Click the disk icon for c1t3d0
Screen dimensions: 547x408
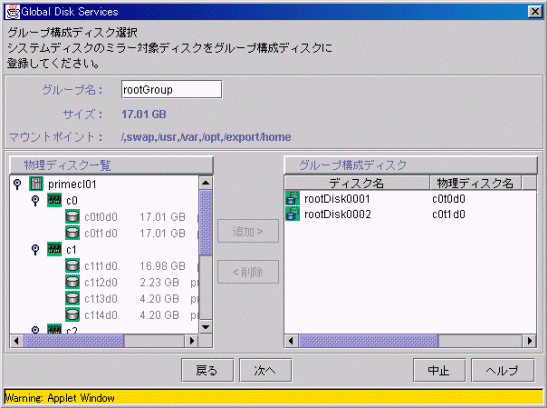[x=72, y=299]
